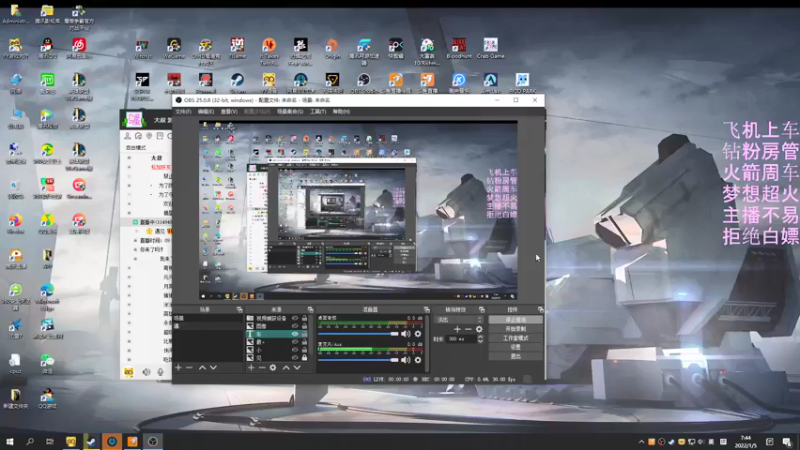Viewport: 800px width, 450px height.
Task: Toggle visibility of the 见 source
Action: [x=294, y=358]
